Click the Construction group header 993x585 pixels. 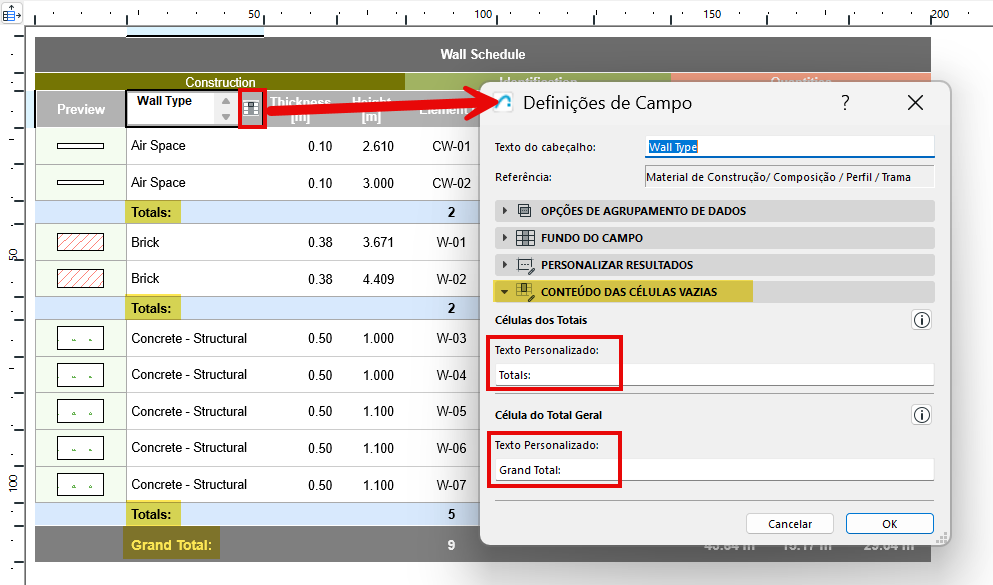[x=220, y=82]
